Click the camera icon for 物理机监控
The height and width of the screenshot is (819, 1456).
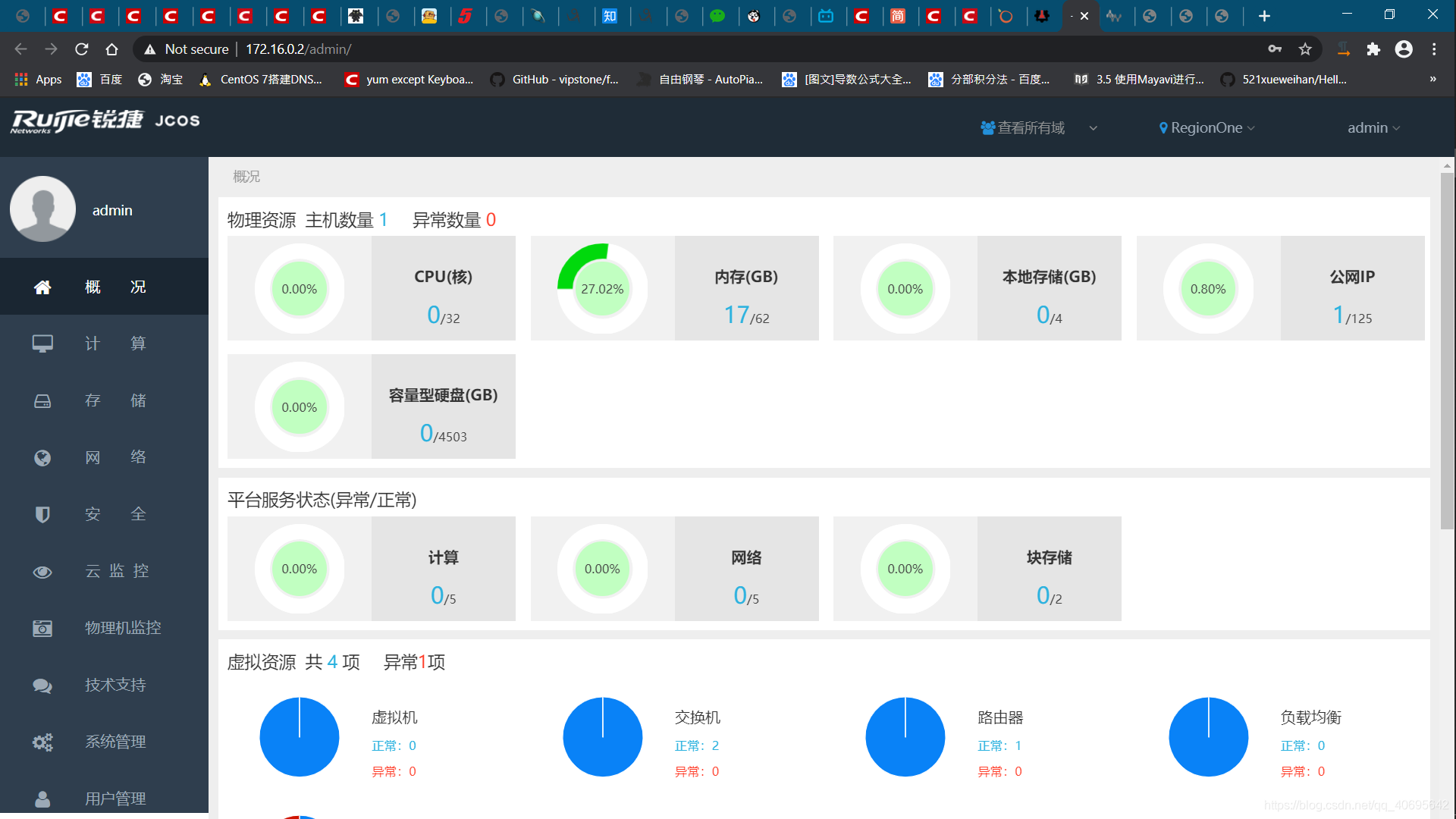[42, 628]
